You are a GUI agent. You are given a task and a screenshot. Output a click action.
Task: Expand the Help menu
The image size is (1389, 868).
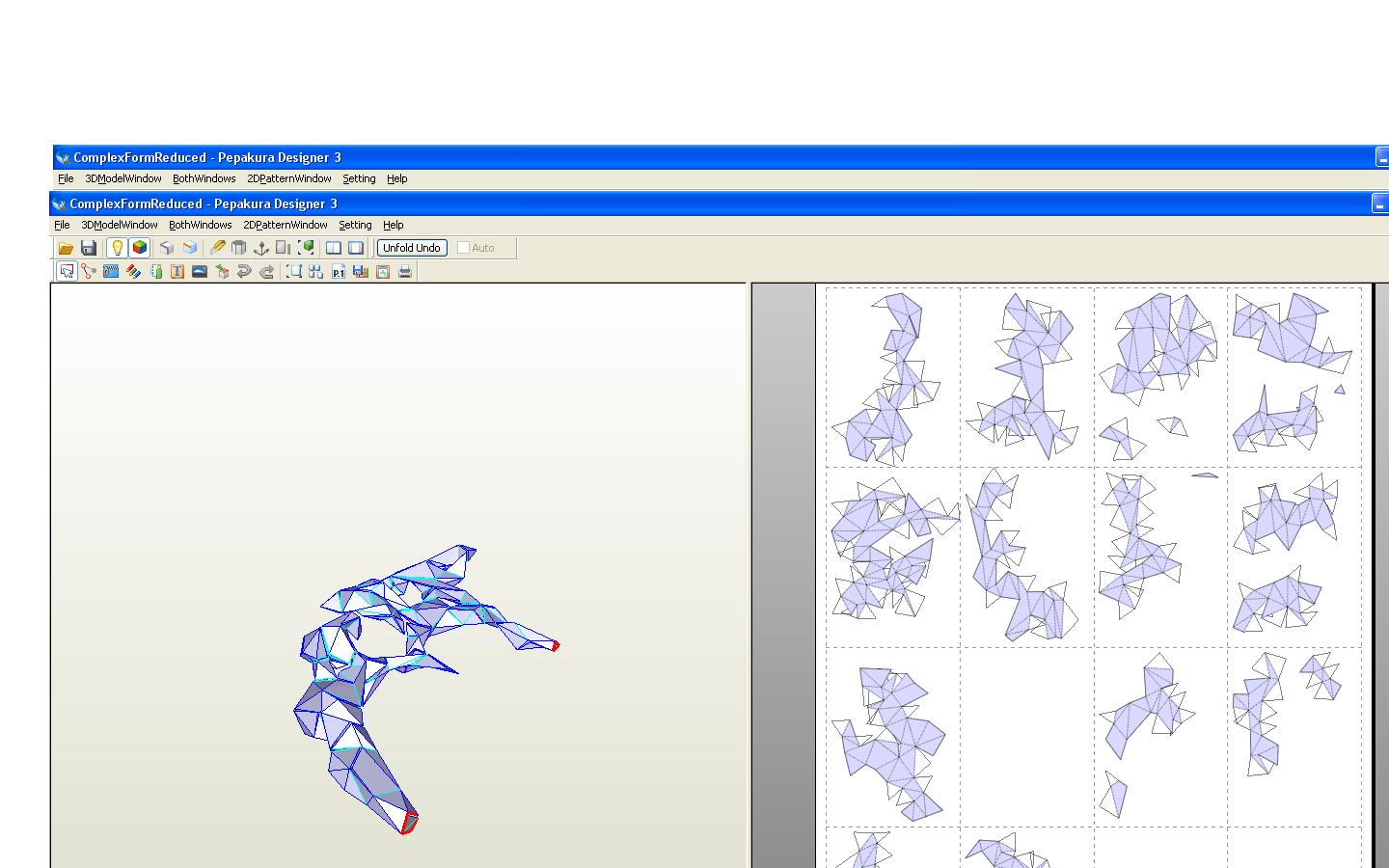point(393,225)
